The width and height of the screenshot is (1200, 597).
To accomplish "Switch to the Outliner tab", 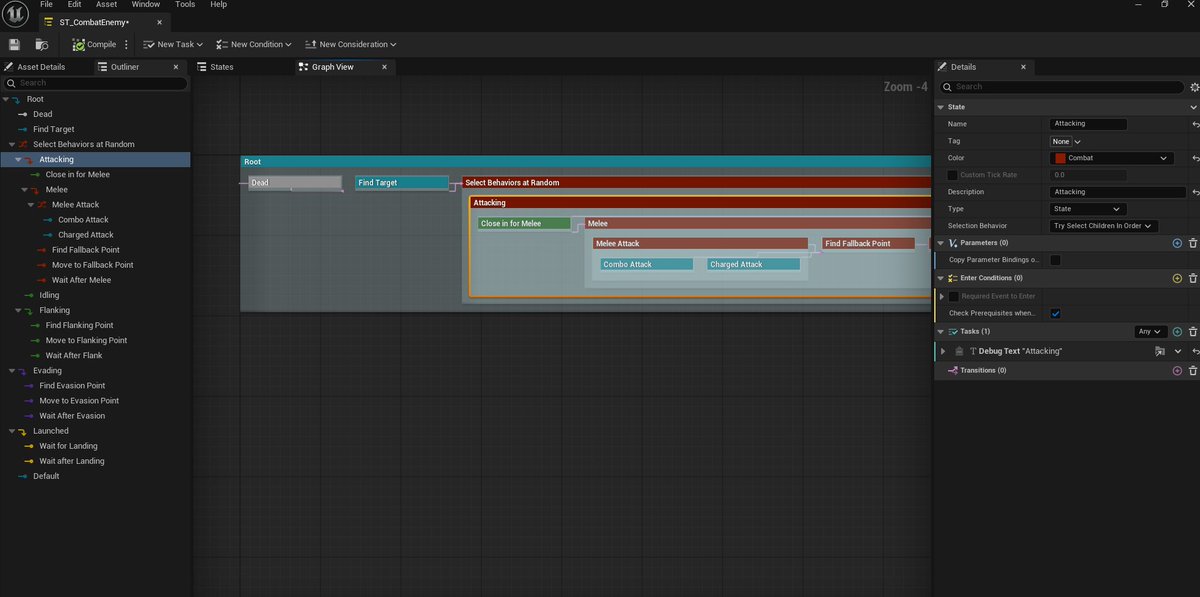I will tap(125, 67).
